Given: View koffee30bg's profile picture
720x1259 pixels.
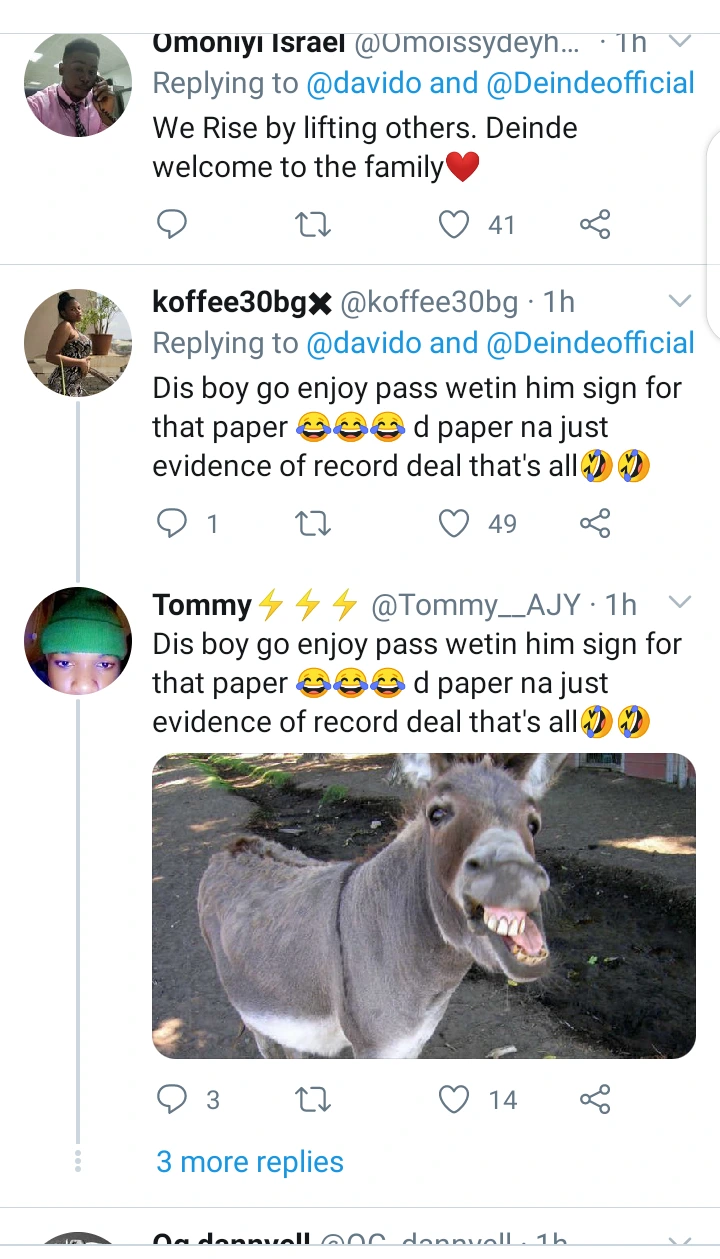Looking at the screenshot, I should click(78, 343).
